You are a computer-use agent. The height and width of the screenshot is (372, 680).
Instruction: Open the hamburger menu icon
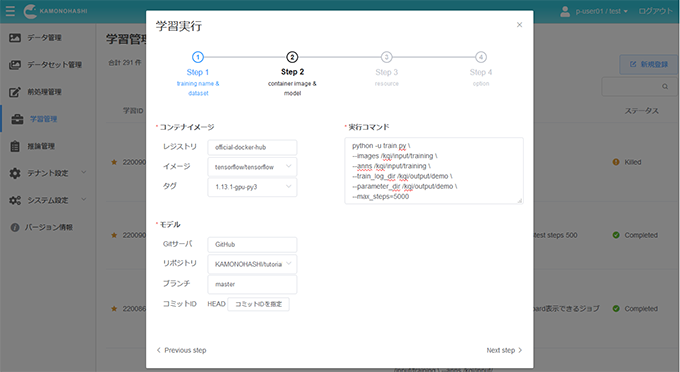10,11
